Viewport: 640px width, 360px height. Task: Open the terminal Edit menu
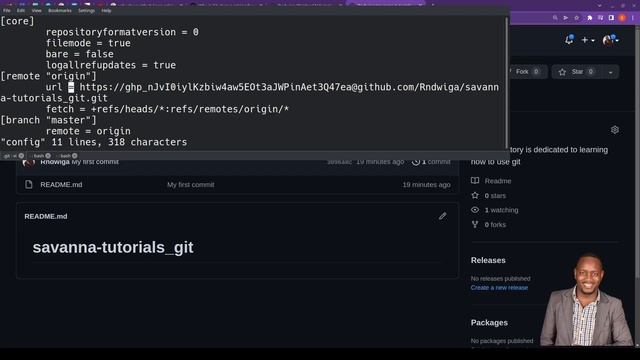21,11
